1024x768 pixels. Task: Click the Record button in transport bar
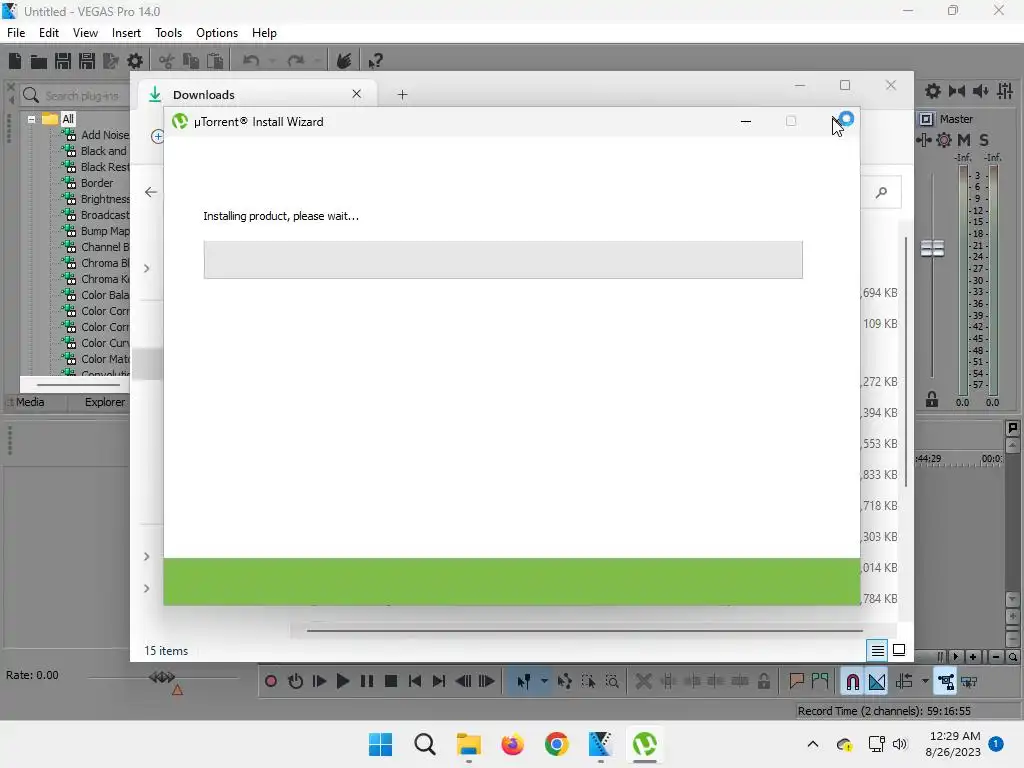[x=271, y=682]
